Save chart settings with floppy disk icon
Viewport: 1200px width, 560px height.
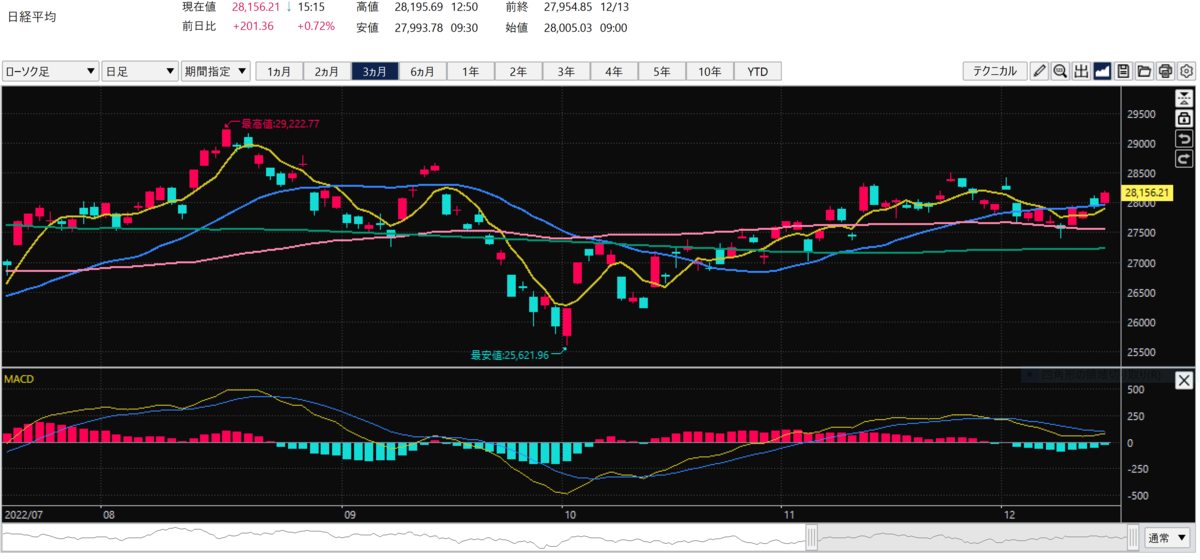1124,71
